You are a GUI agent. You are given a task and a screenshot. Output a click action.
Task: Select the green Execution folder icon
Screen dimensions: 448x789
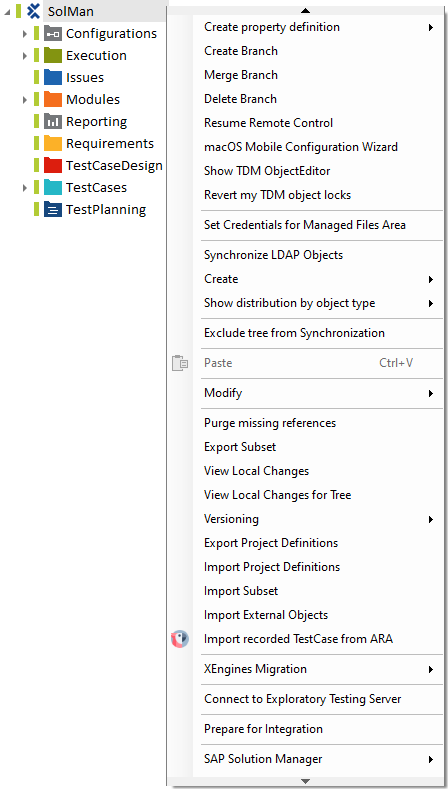(53, 55)
